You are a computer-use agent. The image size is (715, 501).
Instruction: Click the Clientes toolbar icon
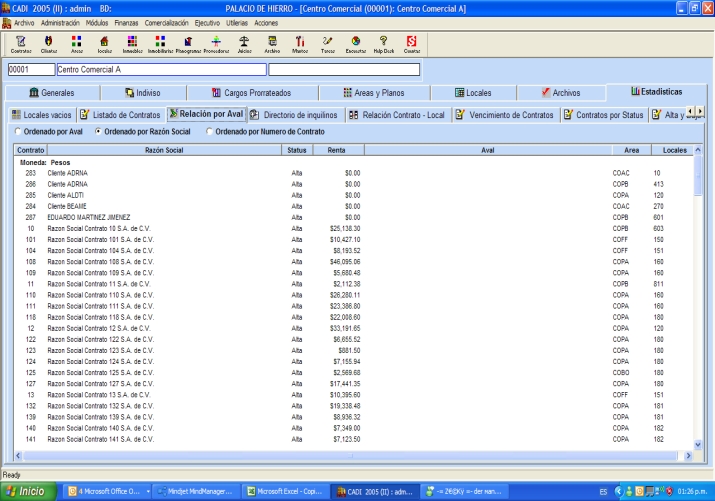pos(48,42)
